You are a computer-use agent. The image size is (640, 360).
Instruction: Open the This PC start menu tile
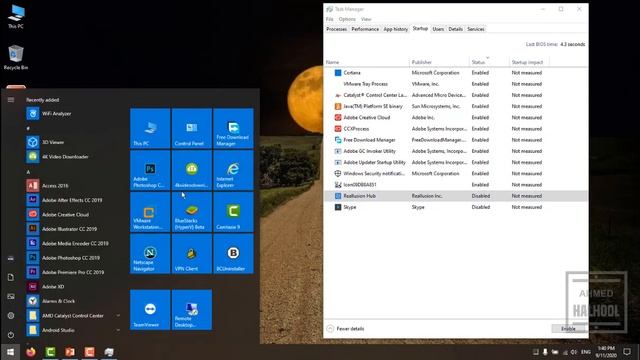(150, 128)
